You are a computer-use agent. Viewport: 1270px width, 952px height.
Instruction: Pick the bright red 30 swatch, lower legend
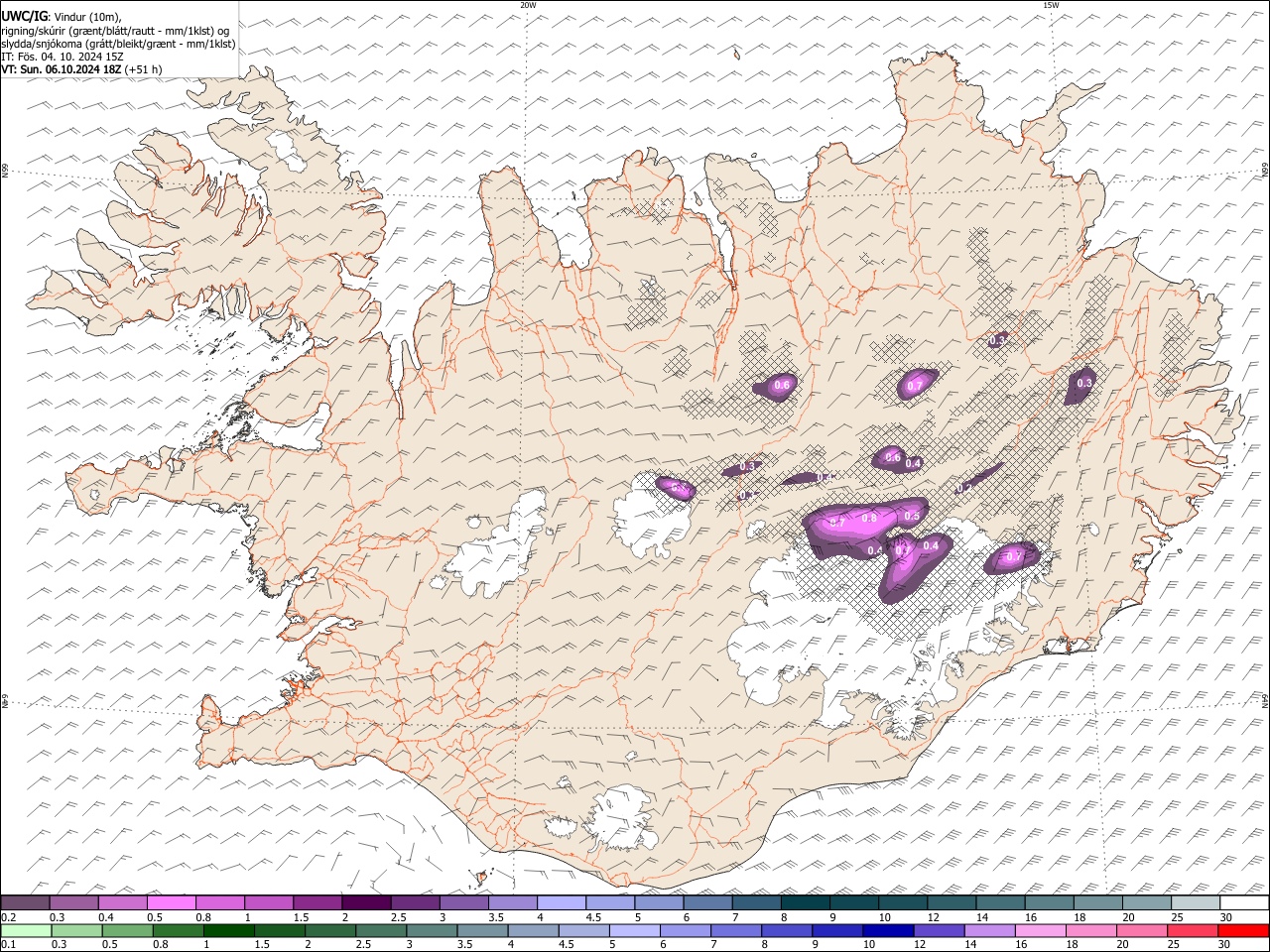point(1244,930)
